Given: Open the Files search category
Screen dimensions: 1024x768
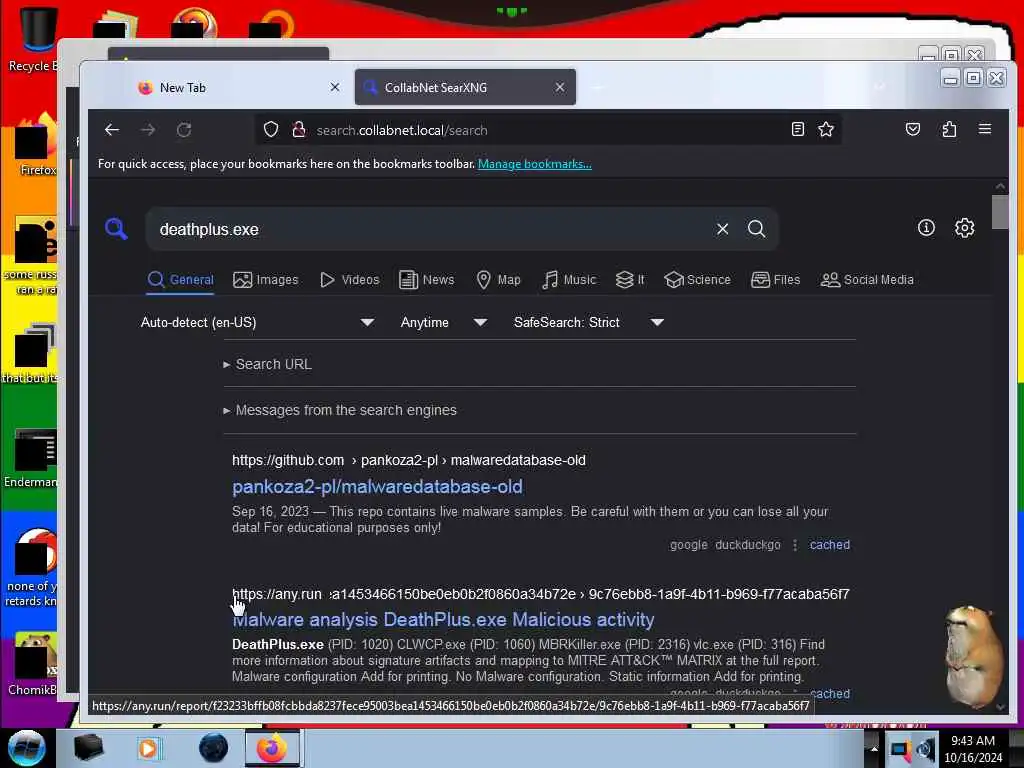Looking at the screenshot, I should [775, 280].
